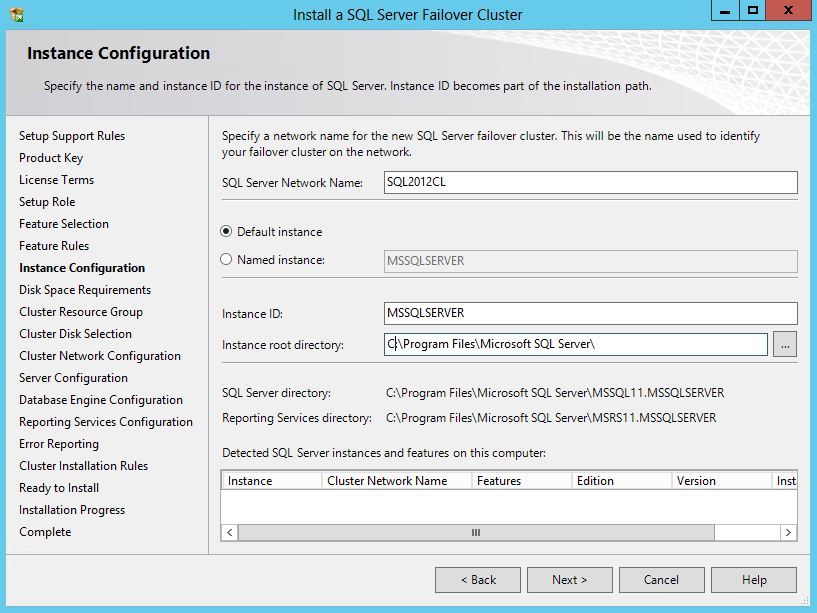Close the setup window
The image size is (817, 613).
(x=788, y=10)
